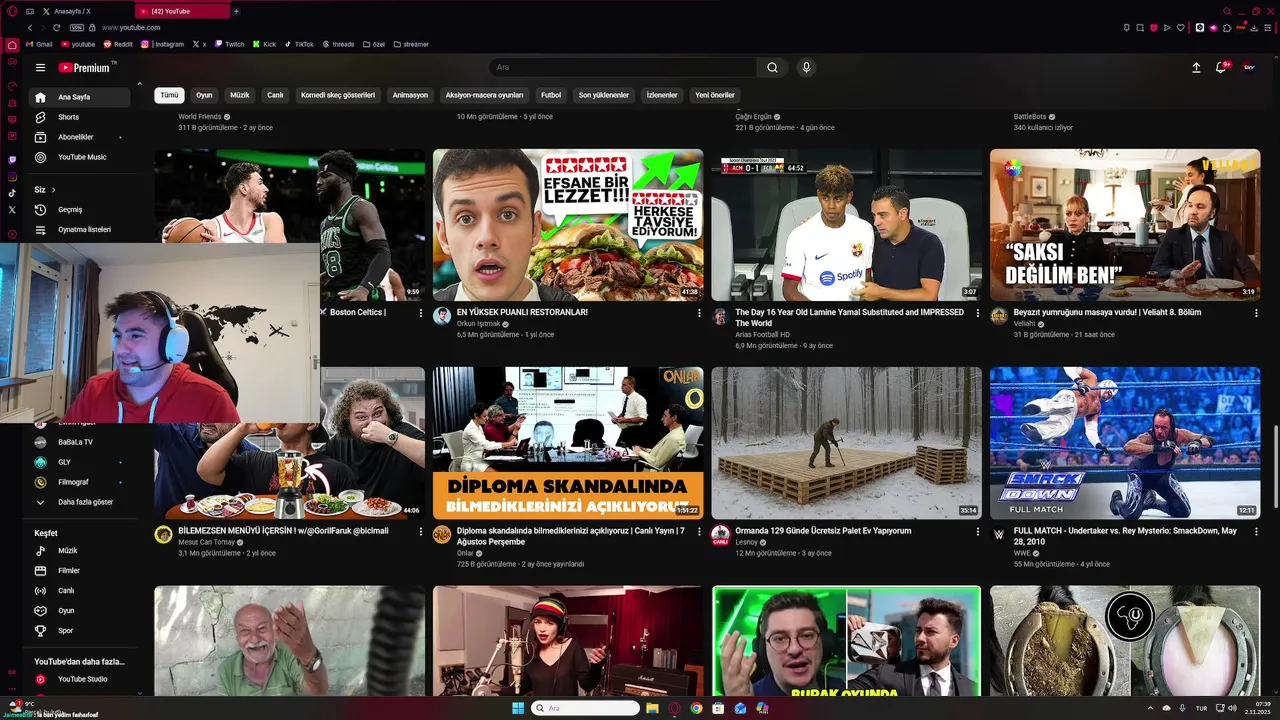
Task: Open options menu for Veliaht 8. Bölüm video
Action: pyautogui.click(x=1256, y=313)
